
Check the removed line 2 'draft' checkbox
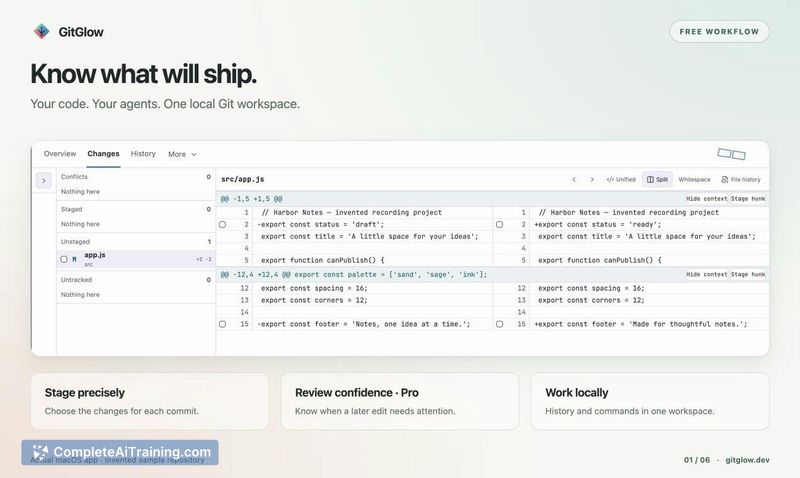(x=222, y=224)
